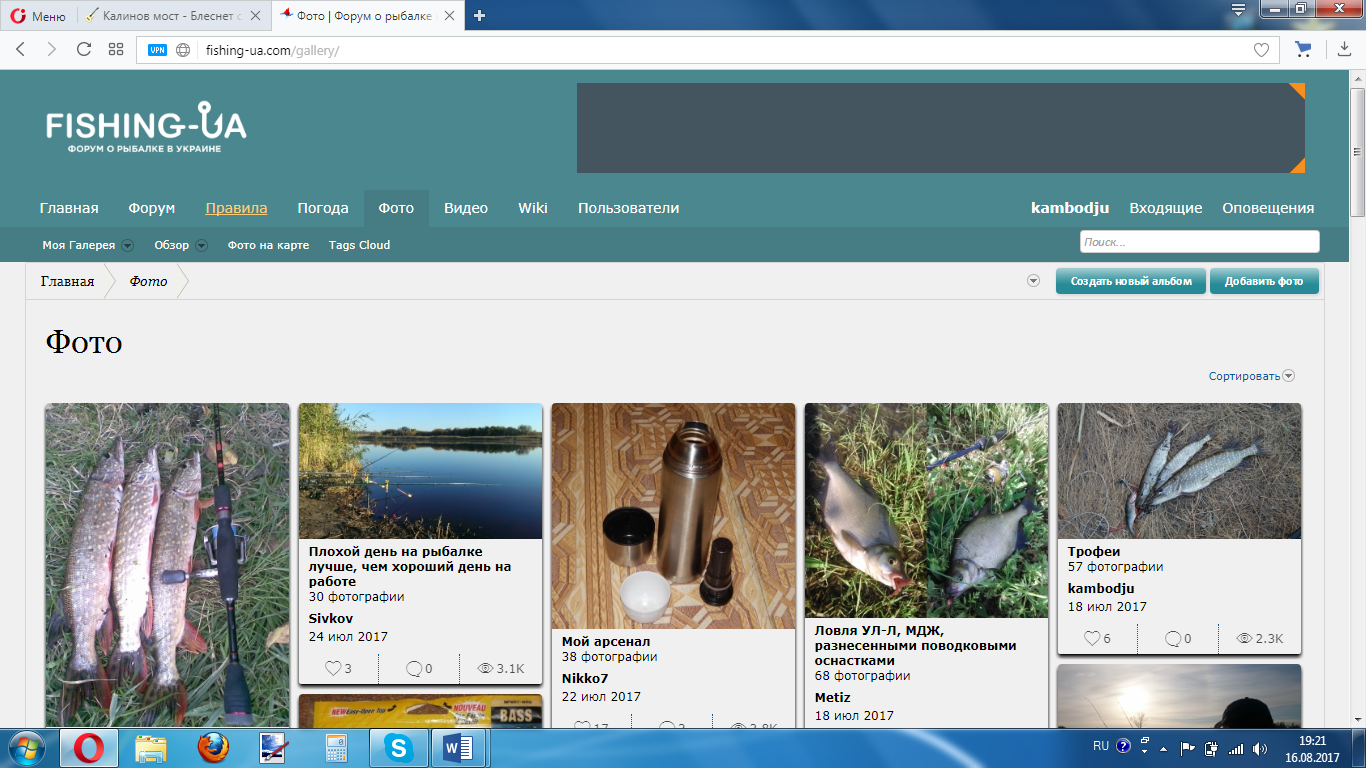Open a new browser tab with plus icon
This screenshot has height=768, width=1366.
pos(480,15)
